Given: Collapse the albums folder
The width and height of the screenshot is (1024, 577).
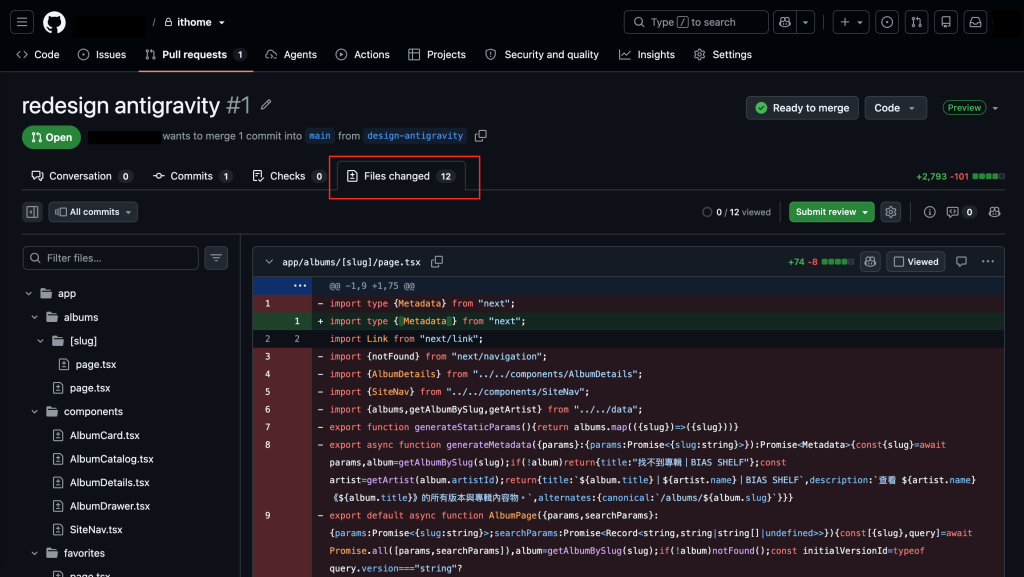Looking at the screenshot, I should click(x=35, y=317).
